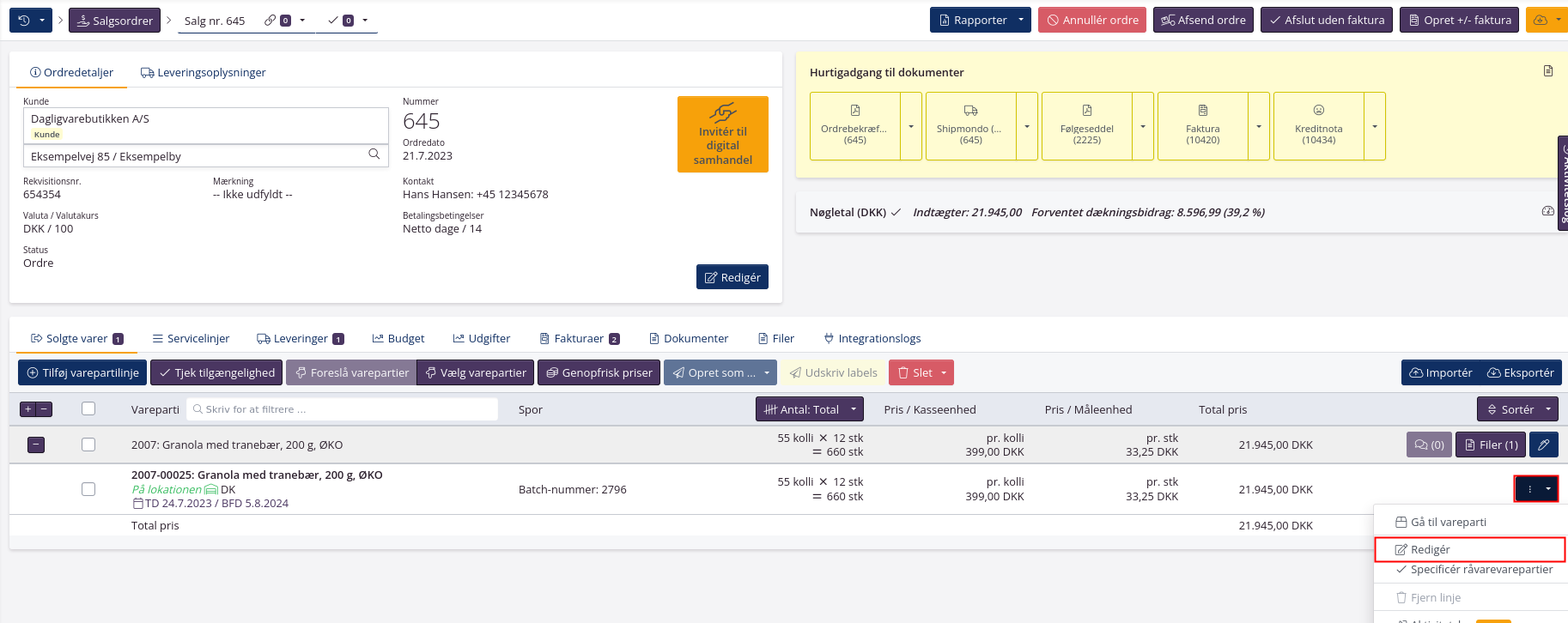Switch to the Leveringsoplysninger tab
This screenshot has width=1568, height=623.
pyautogui.click(x=203, y=73)
